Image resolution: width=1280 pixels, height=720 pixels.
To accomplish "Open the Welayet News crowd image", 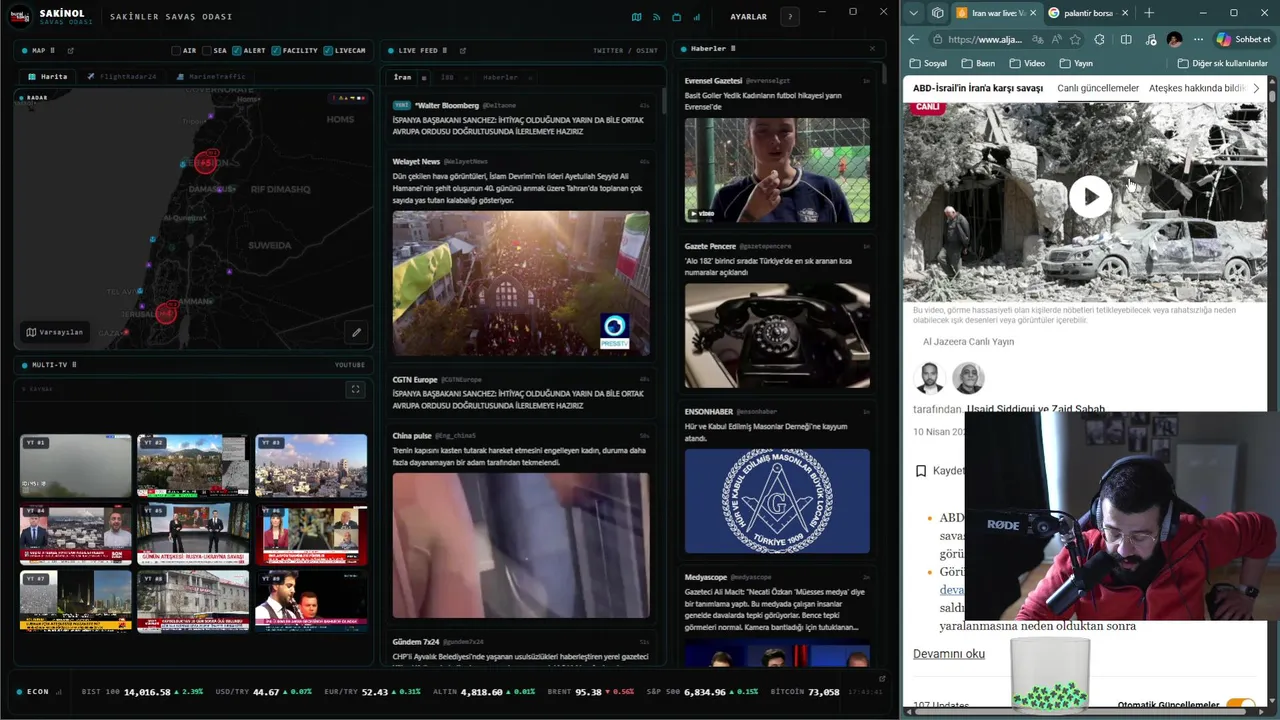I will (521, 283).
